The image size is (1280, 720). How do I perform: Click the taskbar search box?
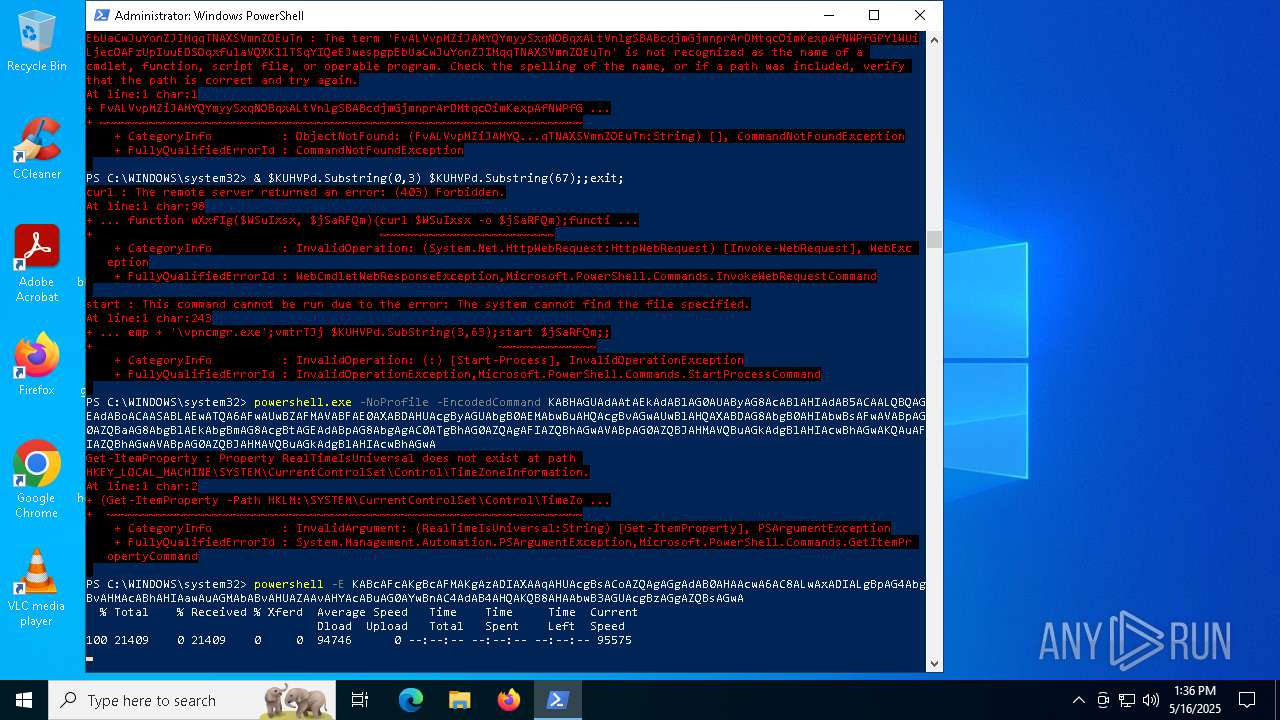coord(192,700)
